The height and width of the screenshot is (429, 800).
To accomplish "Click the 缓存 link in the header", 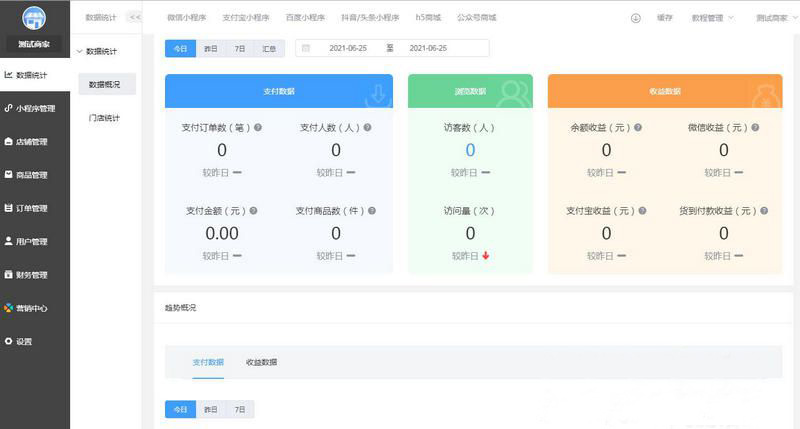I will pos(664,18).
